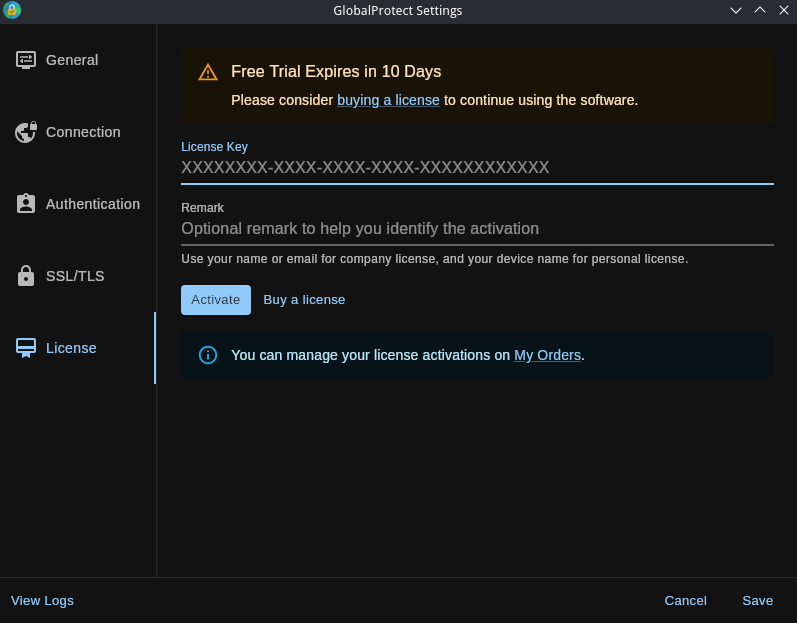Click into the Remark text field

pyautogui.click(x=477, y=229)
